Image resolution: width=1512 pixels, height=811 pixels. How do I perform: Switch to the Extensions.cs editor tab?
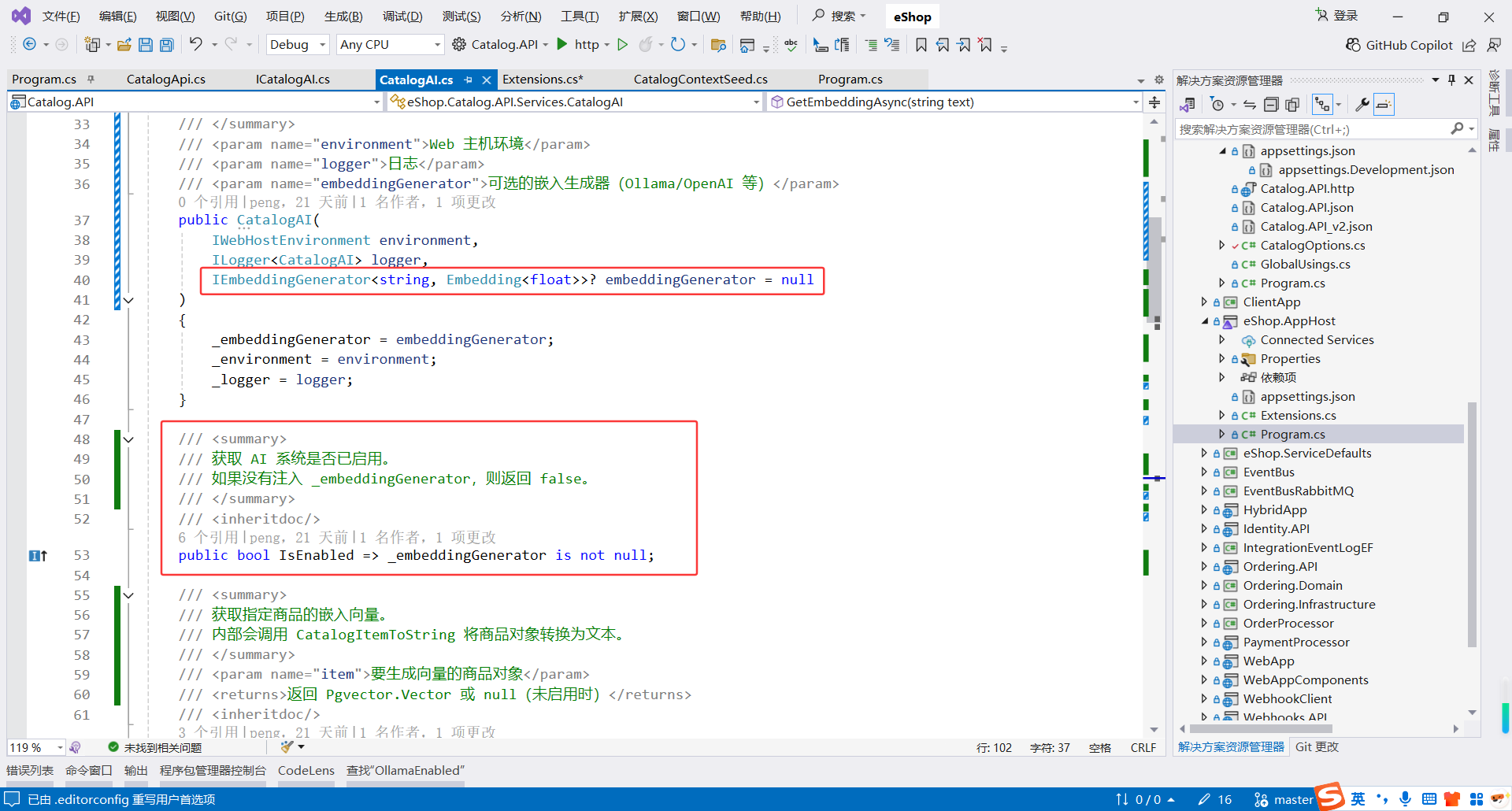tap(543, 79)
